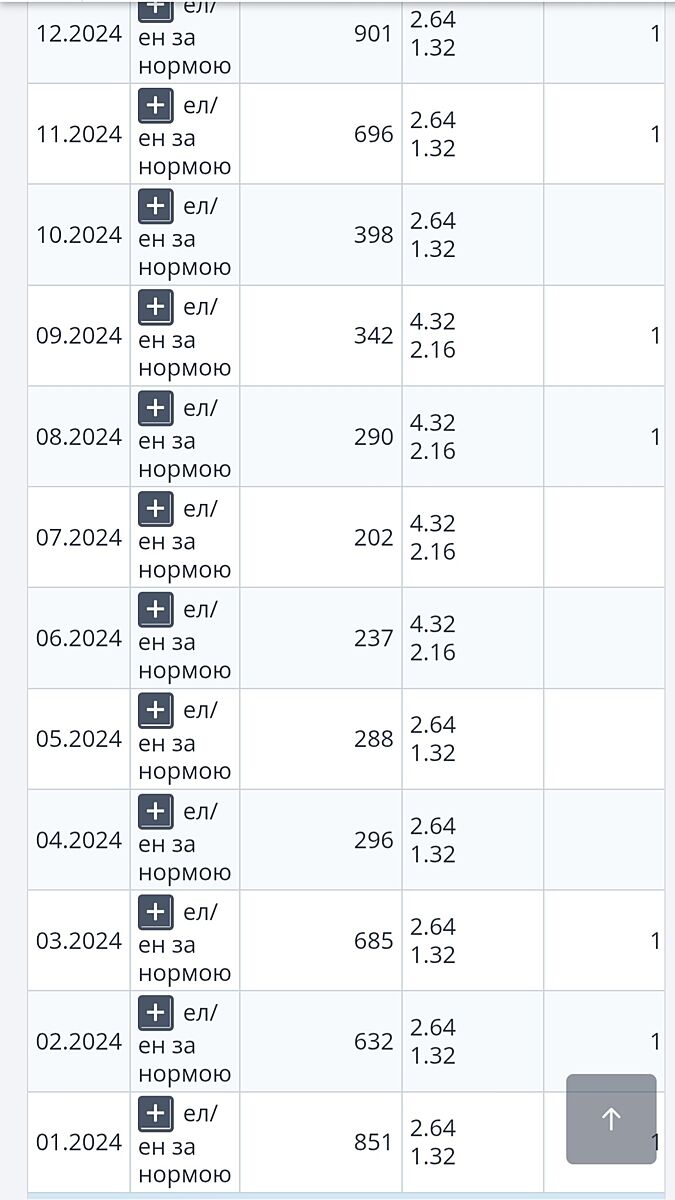Expand the 01.2024 row details

[155, 1113]
